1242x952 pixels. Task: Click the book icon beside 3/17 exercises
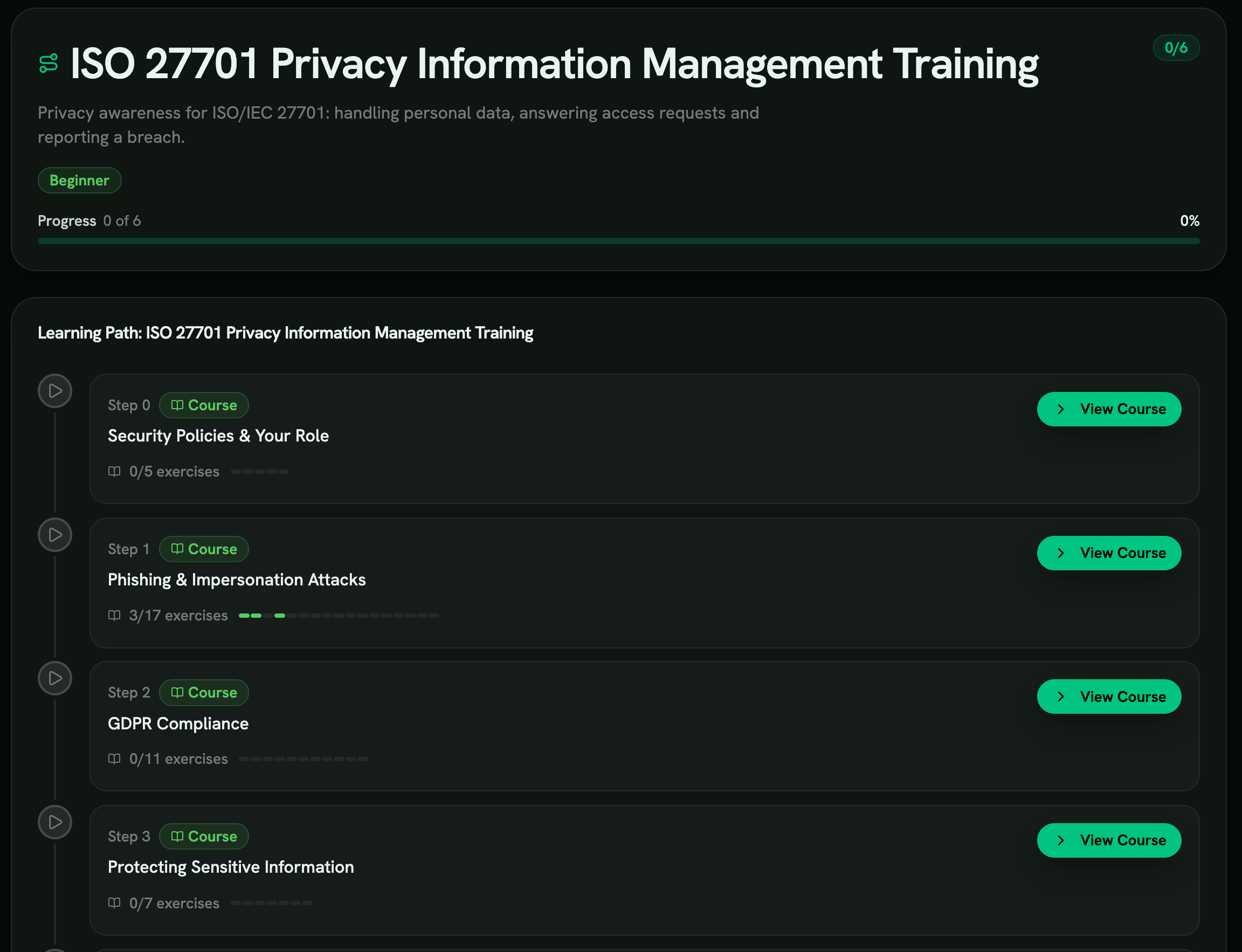tap(114, 616)
